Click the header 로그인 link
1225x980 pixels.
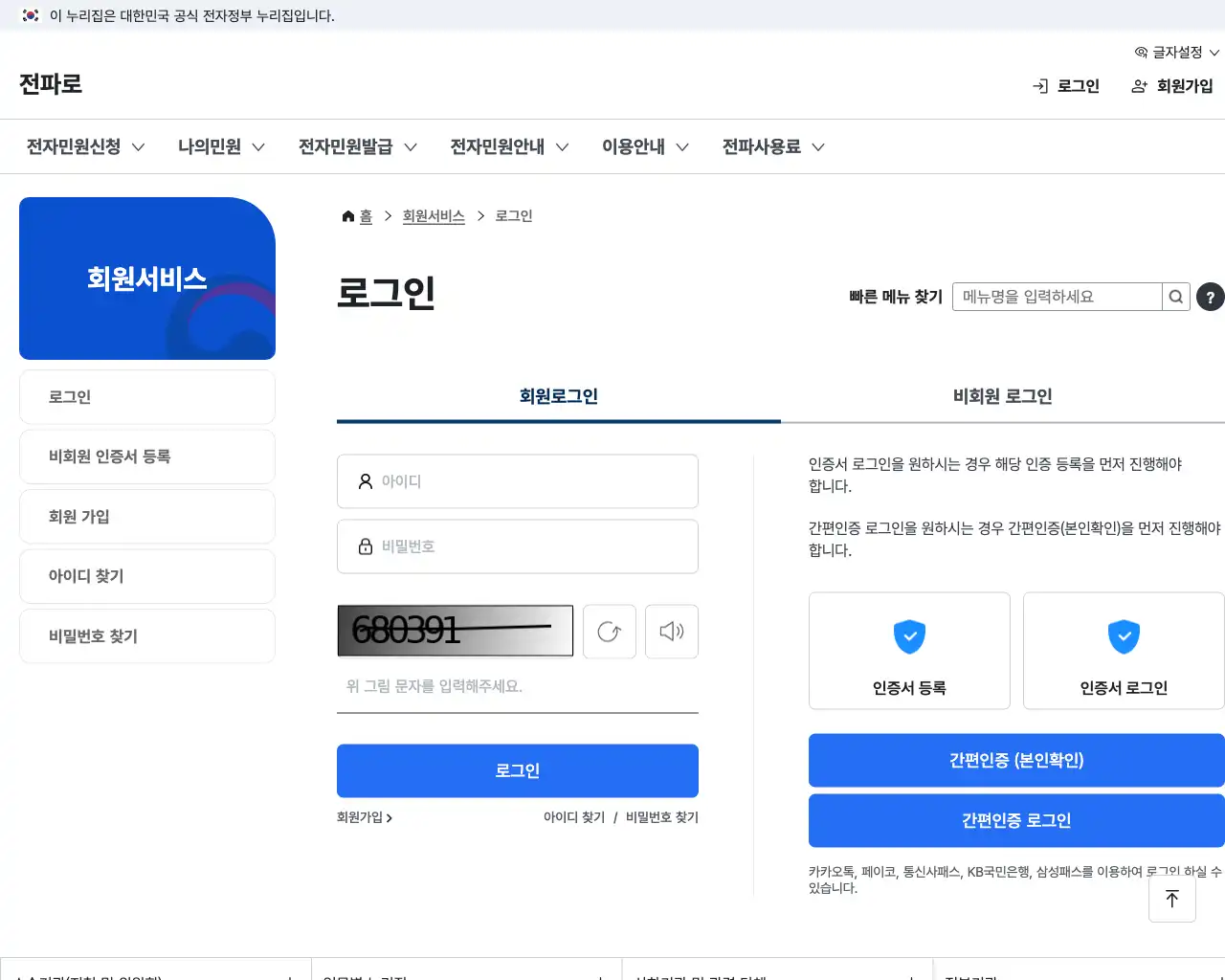pos(1066,86)
